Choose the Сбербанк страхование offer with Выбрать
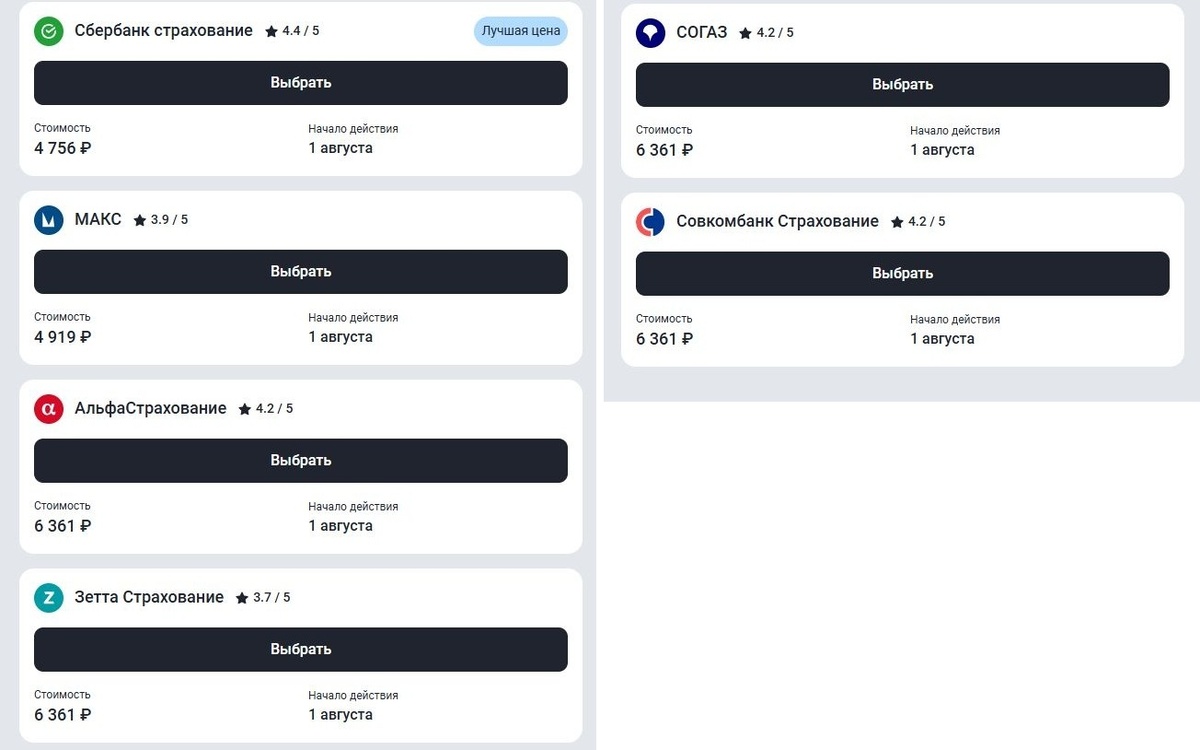Screen dimensions: 1200x750 (x=301, y=83)
